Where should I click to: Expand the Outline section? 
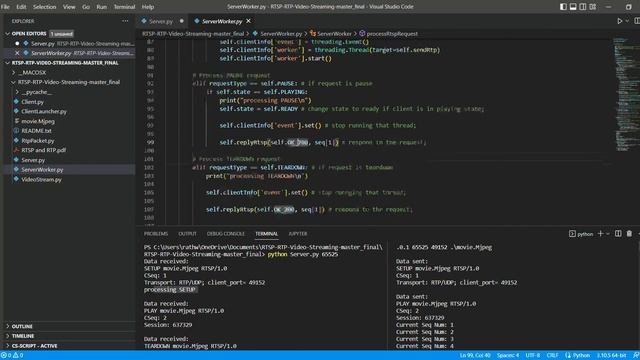click(x=7, y=327)
